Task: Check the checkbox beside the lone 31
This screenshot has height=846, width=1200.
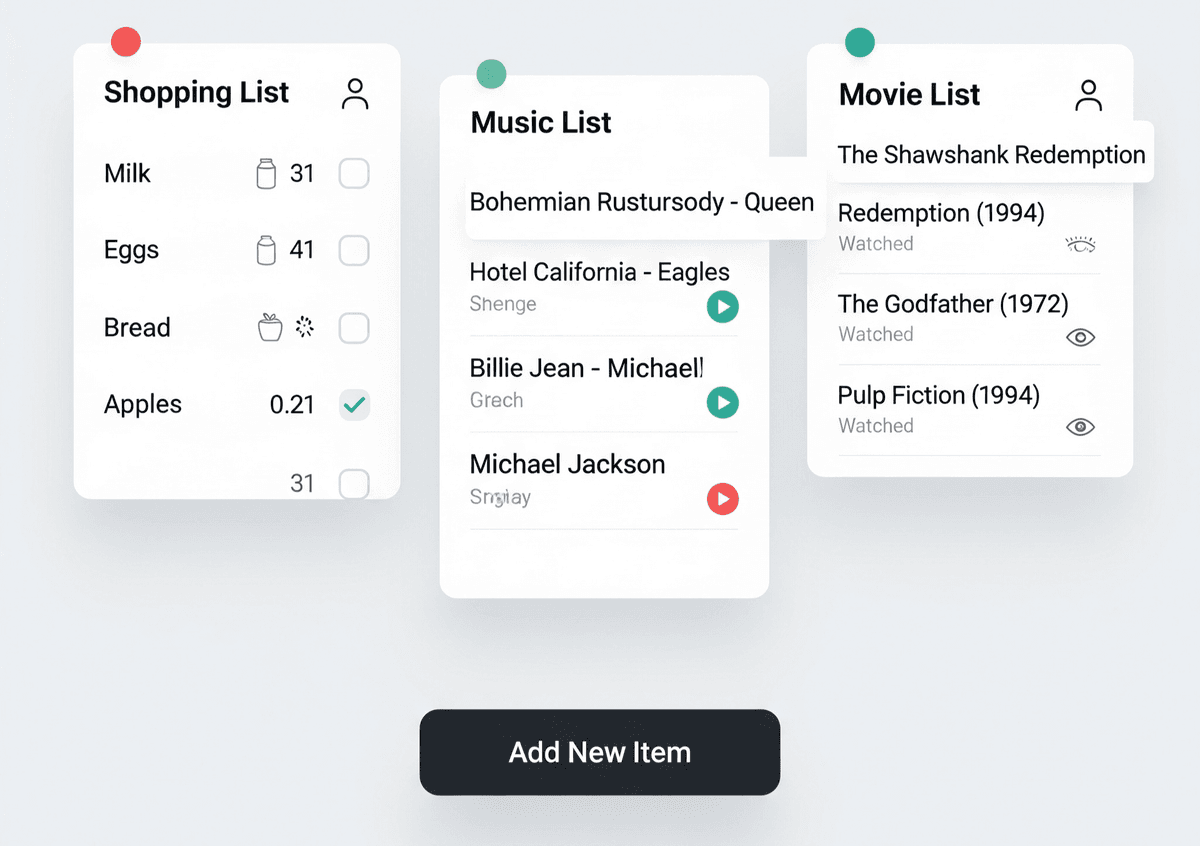Action: tap(354, 484)
